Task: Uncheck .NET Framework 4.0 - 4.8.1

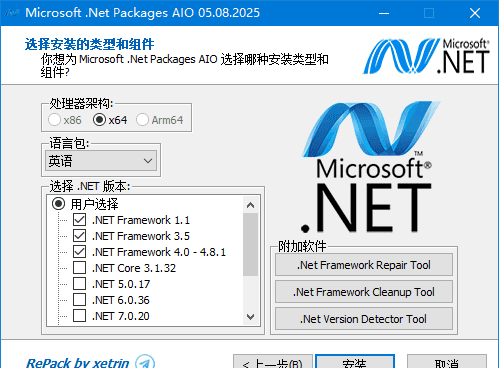Action: tap(79, 252)
